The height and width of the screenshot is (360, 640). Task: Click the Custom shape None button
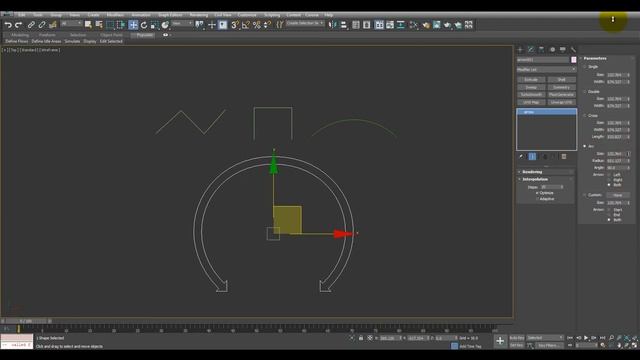click(618, 195)
